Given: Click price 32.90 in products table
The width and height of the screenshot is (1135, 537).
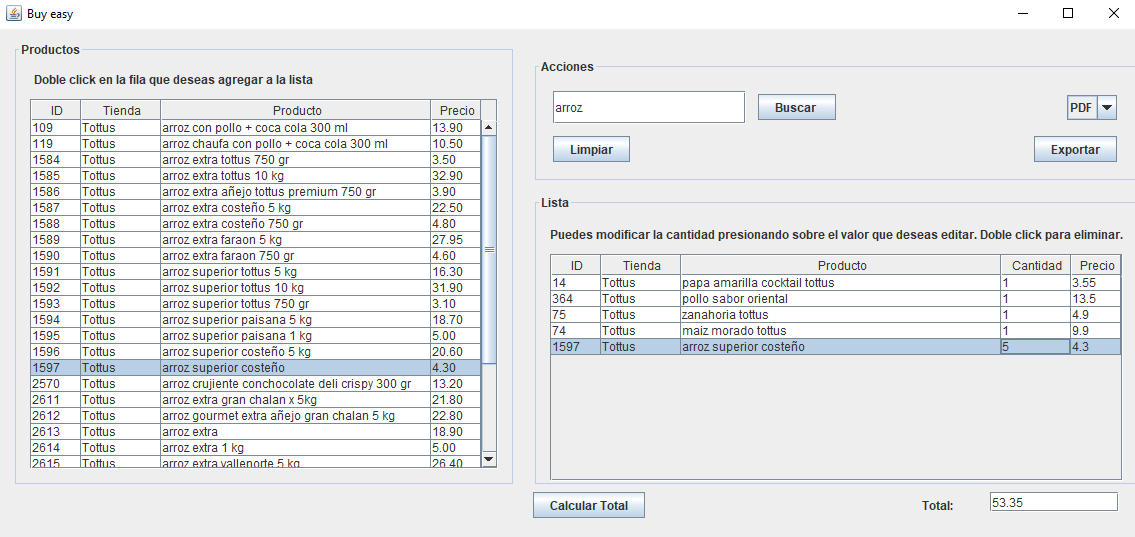Looking at the screenshot, I should 455,175.
